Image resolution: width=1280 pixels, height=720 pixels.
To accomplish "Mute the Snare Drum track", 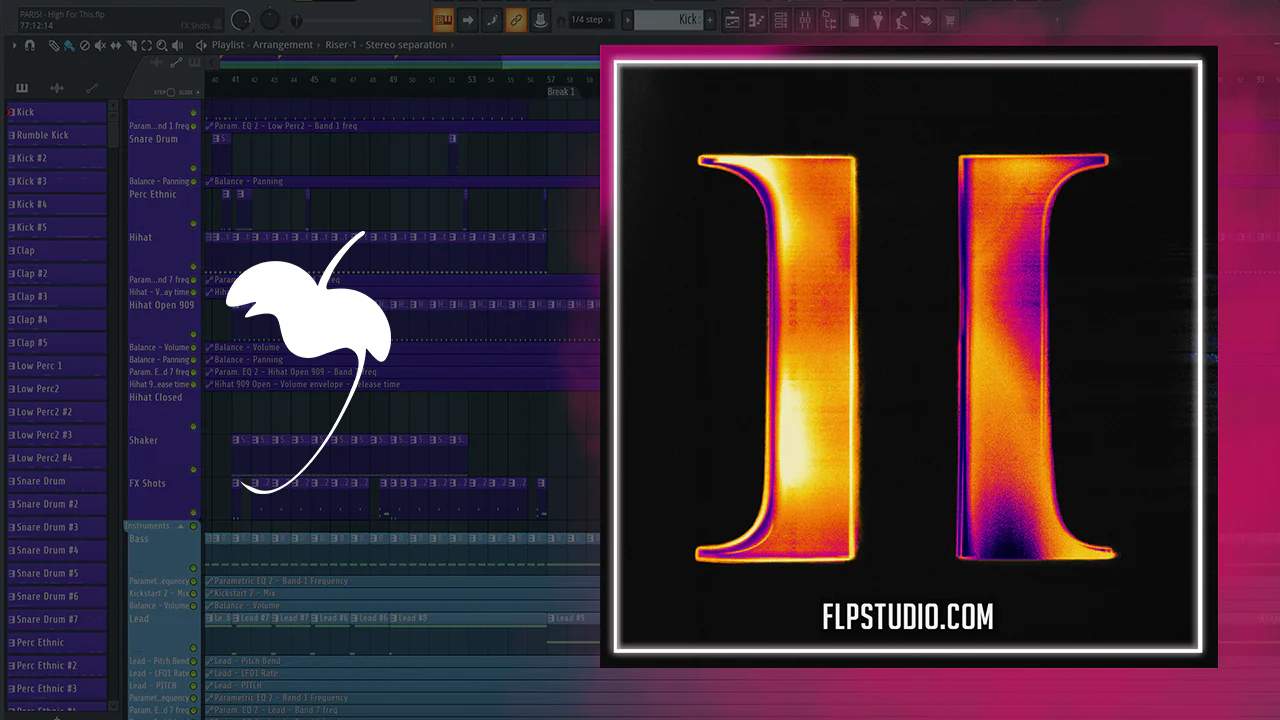I will click(194, 168).
